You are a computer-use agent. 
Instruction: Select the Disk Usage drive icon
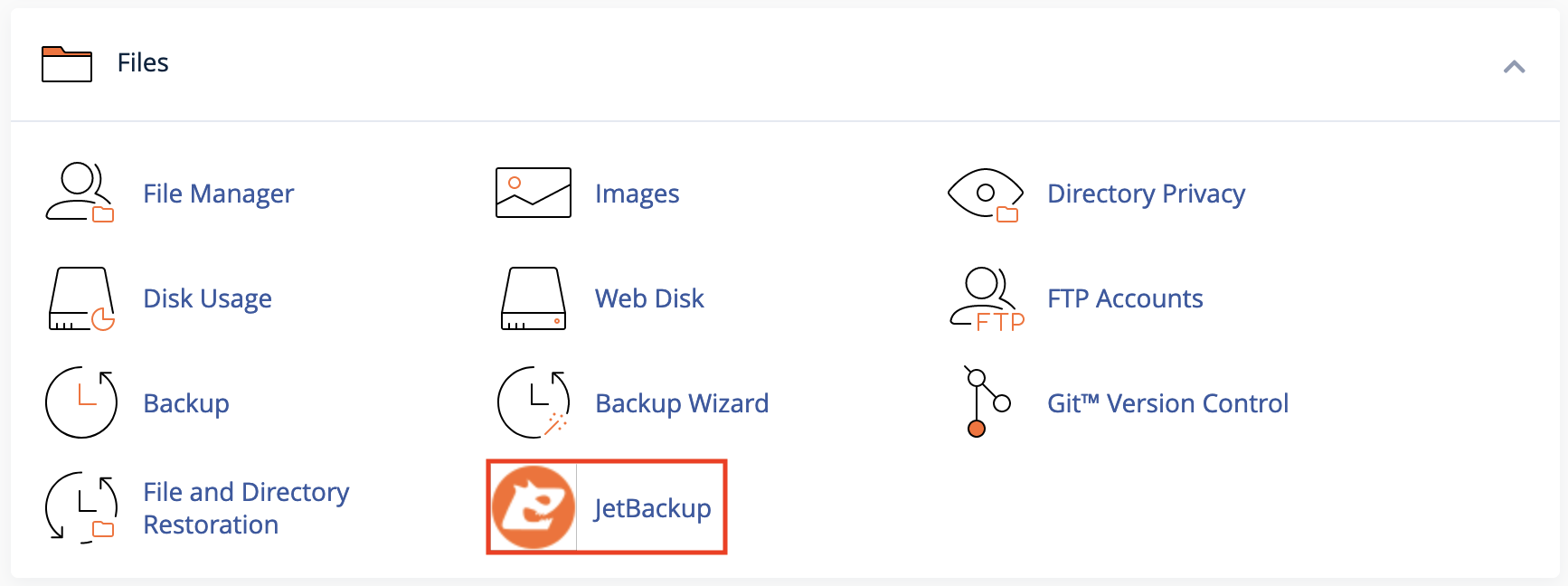[x=81, y=298]
